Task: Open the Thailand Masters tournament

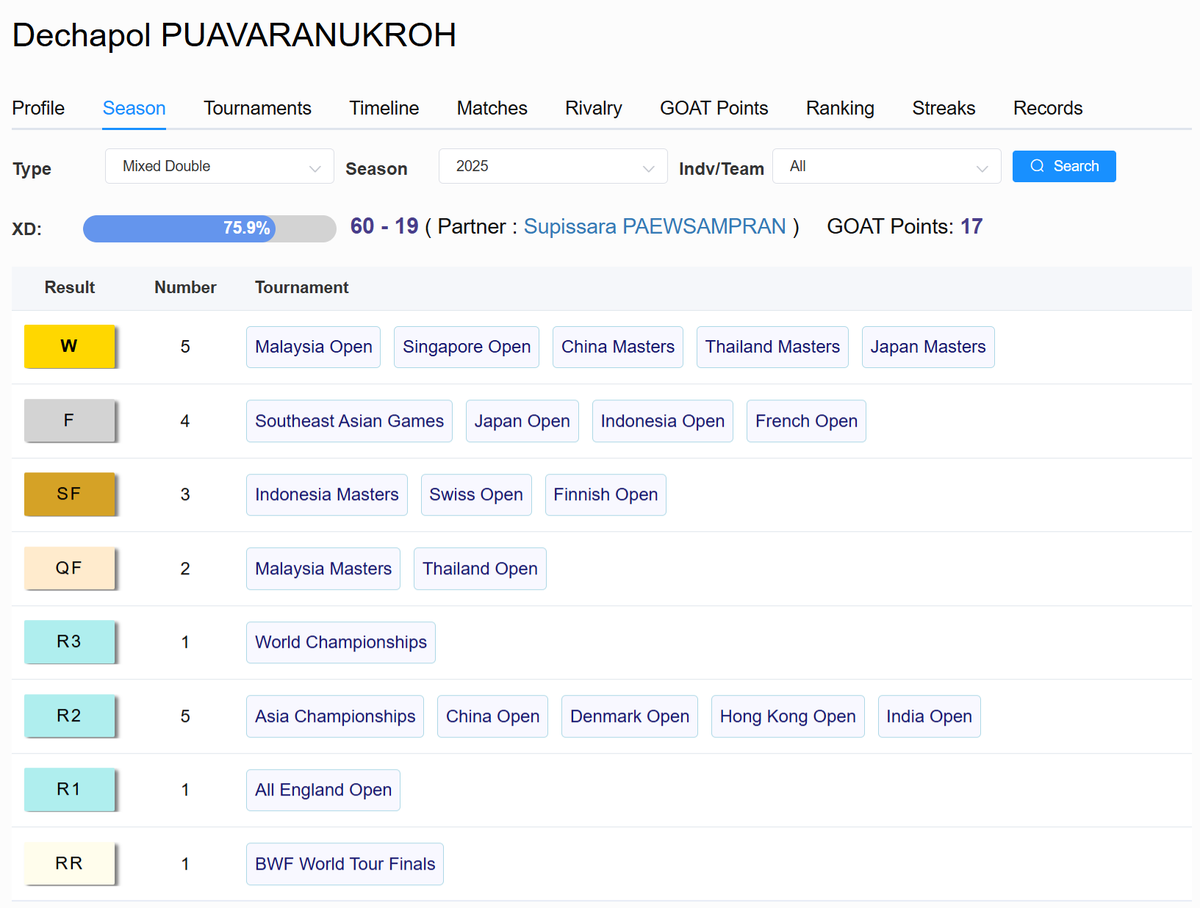Action: click(x=772, y=347)
